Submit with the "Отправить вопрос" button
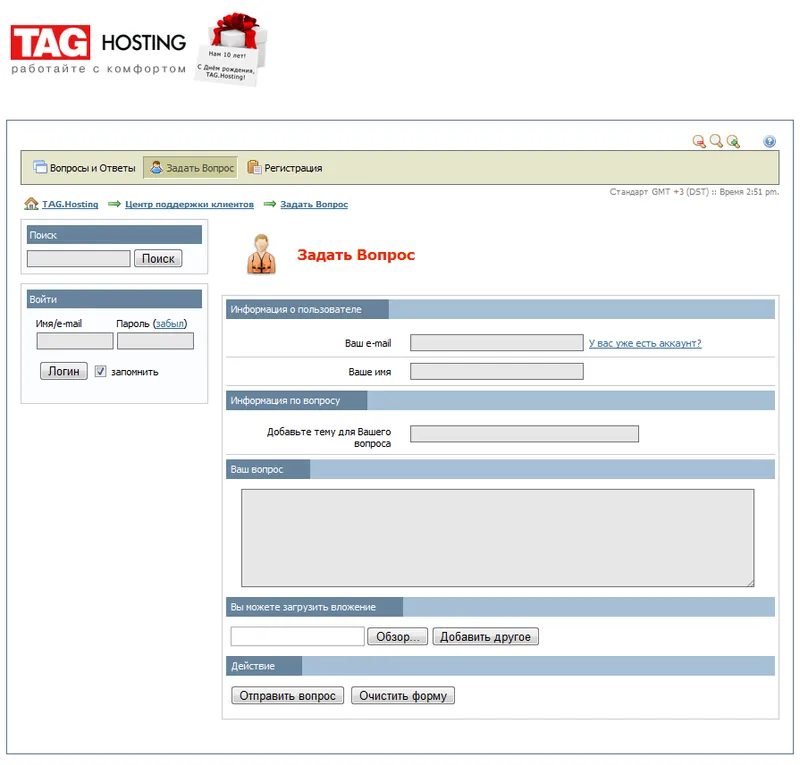Image resolution: width=800 pixels, height=765 pixels. (x=288, y=696)
